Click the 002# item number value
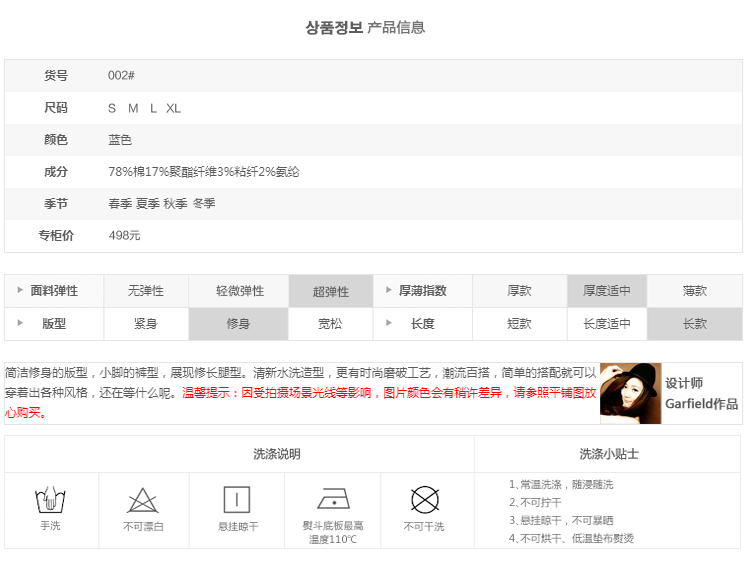The image size is (749, 567). [121, 75]
